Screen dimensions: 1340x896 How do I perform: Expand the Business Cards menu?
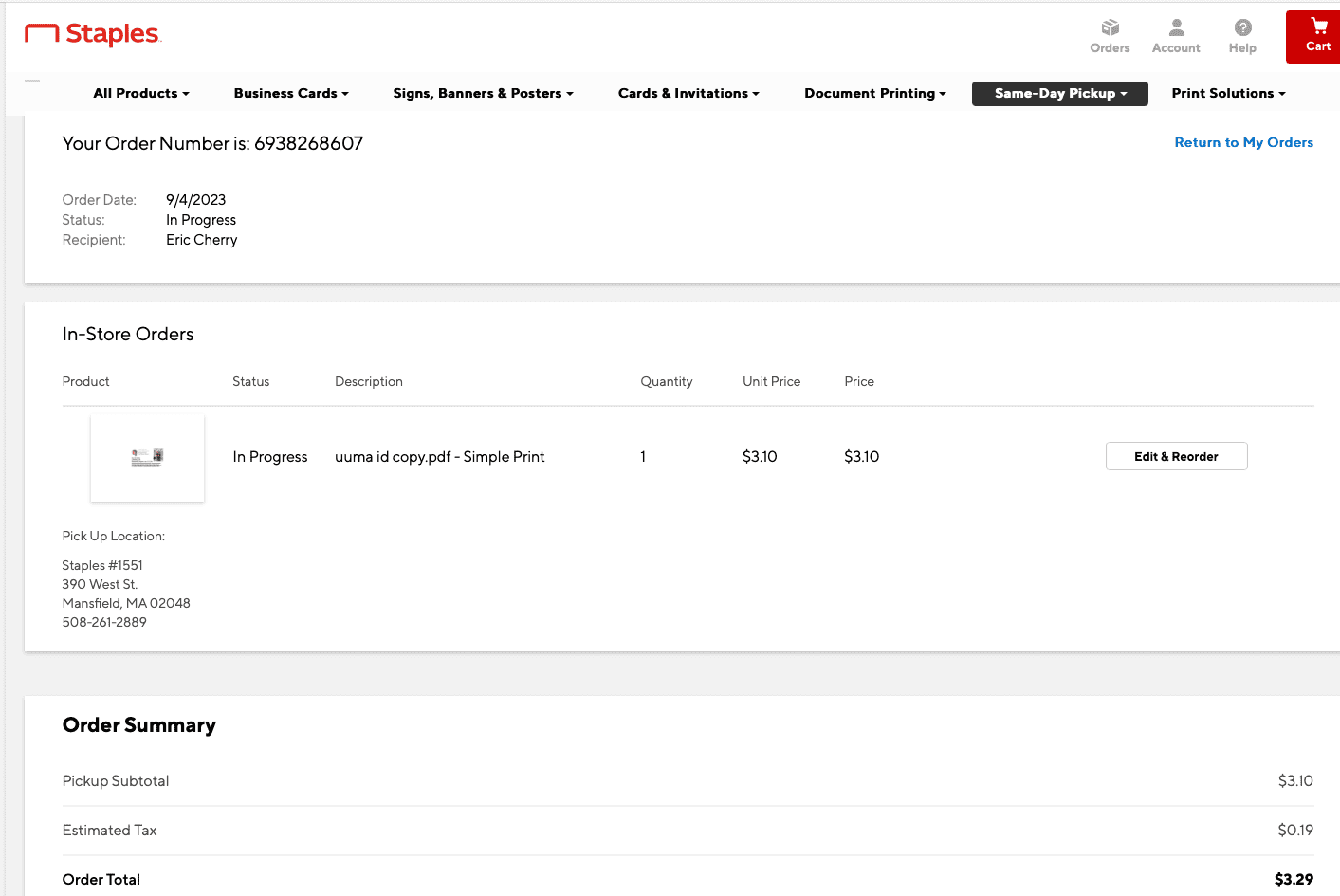pos(291,93)
